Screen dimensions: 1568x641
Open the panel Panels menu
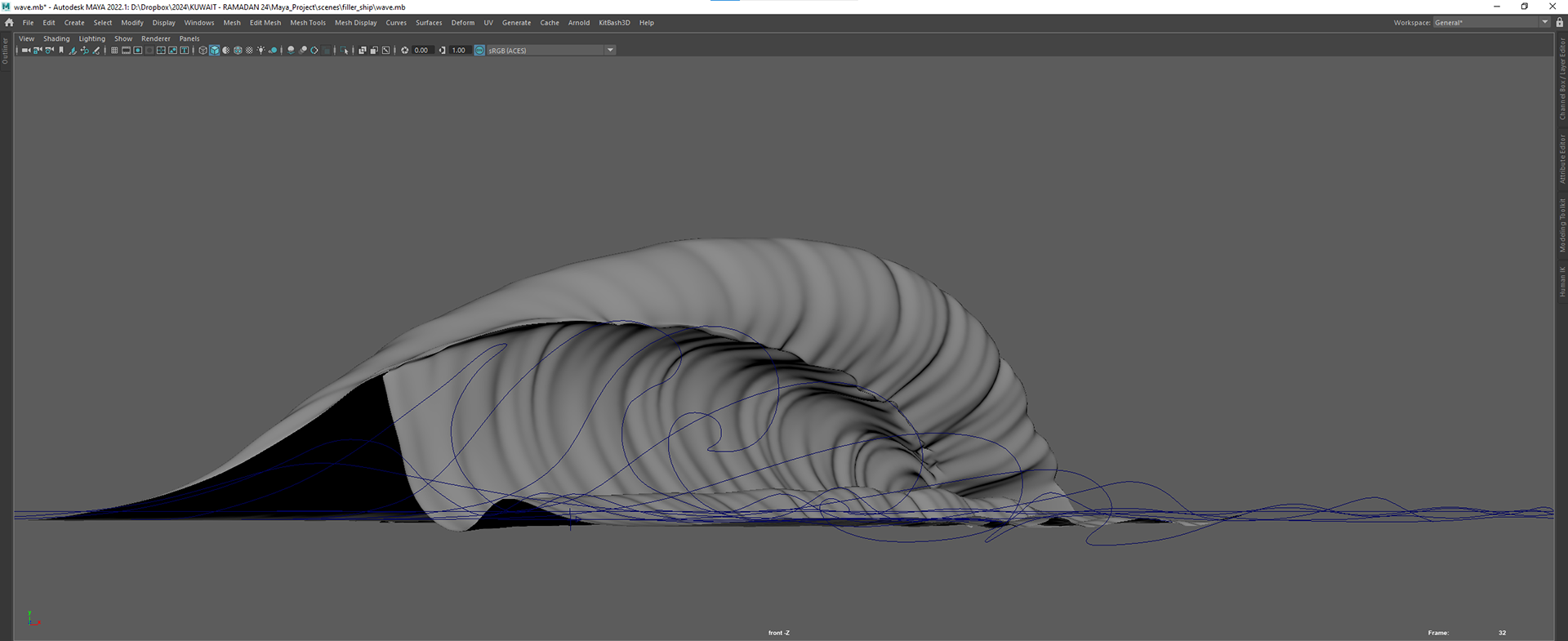point(189,38)
